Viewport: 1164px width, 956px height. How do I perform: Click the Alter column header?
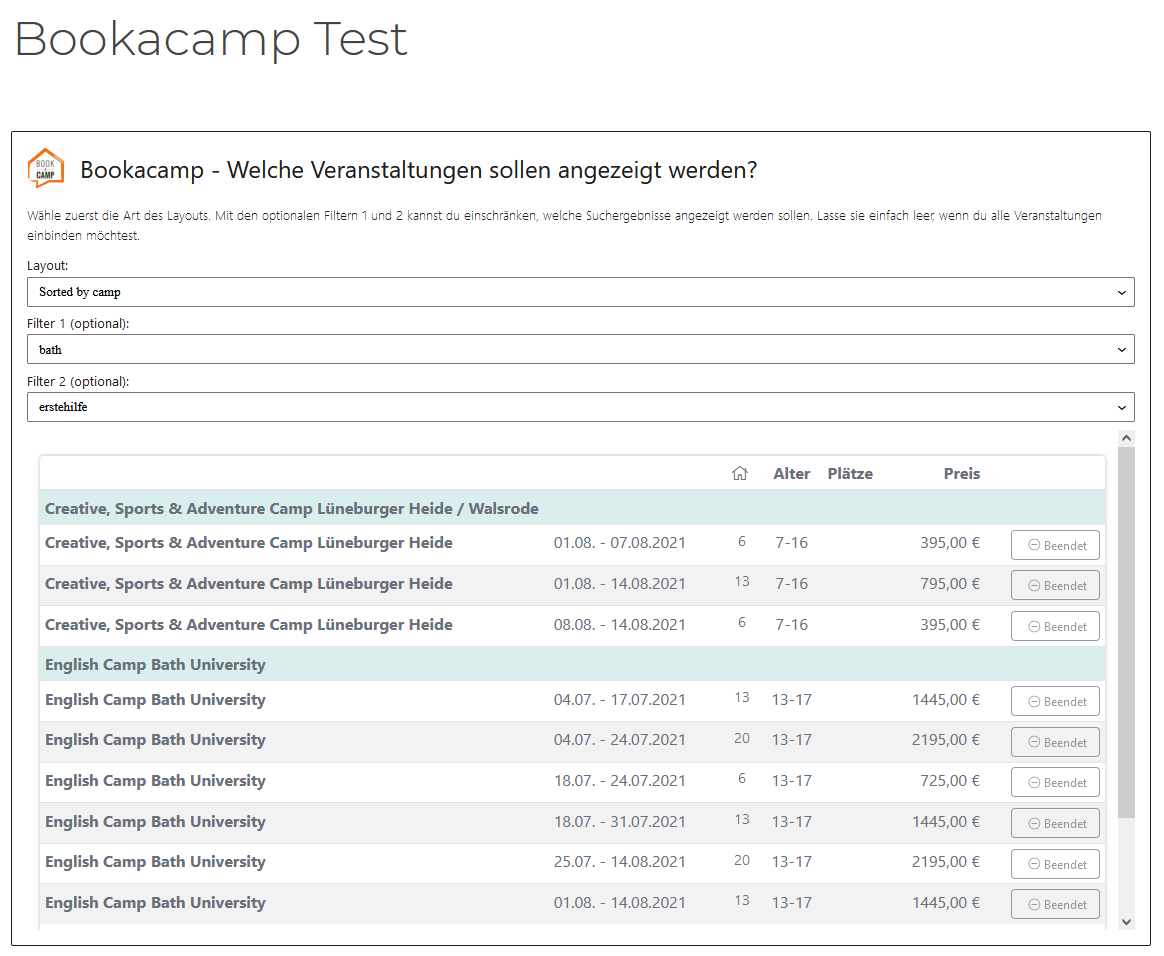click(x=791, y=474)
